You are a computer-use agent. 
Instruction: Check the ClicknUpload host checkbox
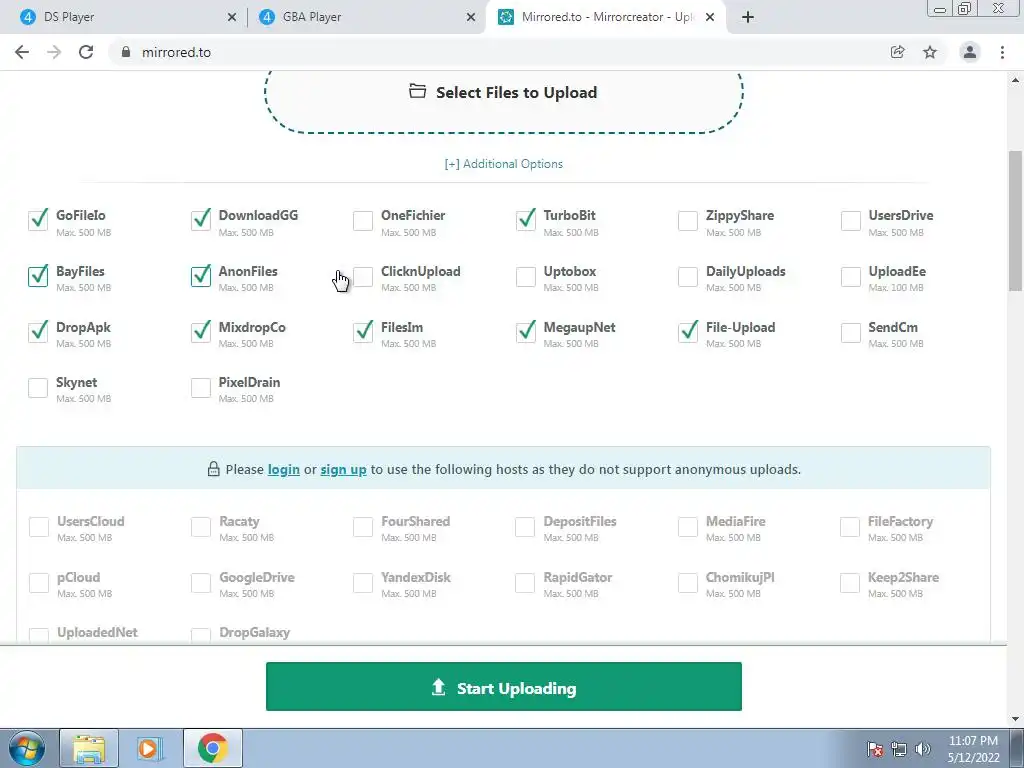[362, 276]
